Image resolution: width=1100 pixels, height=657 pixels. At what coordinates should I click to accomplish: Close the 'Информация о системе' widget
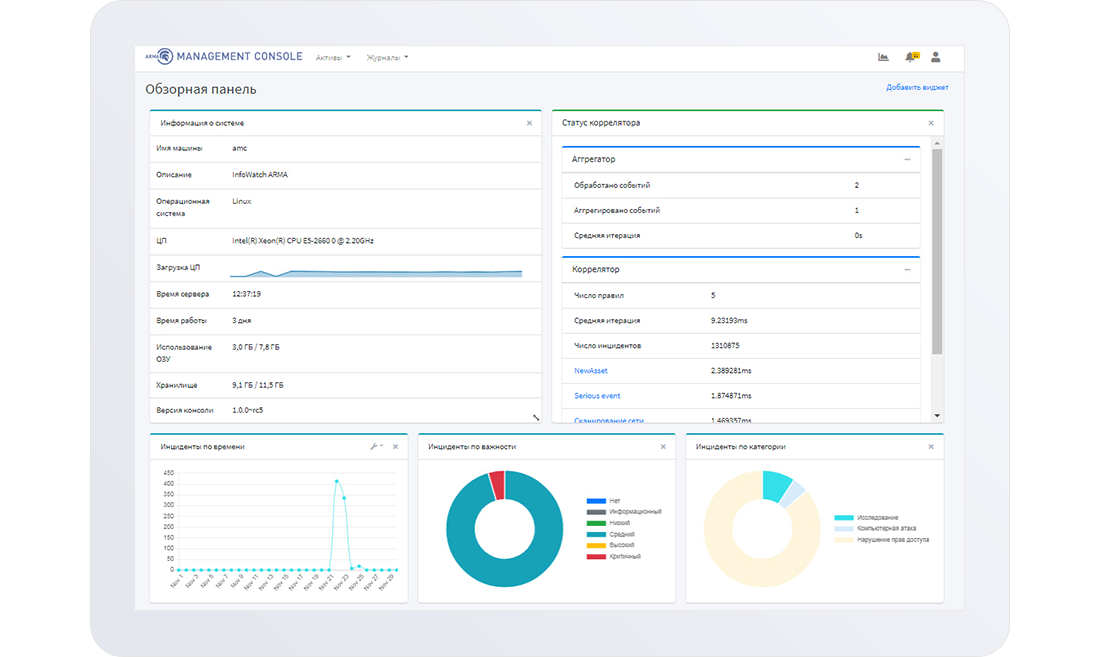[x=530, y=123]
